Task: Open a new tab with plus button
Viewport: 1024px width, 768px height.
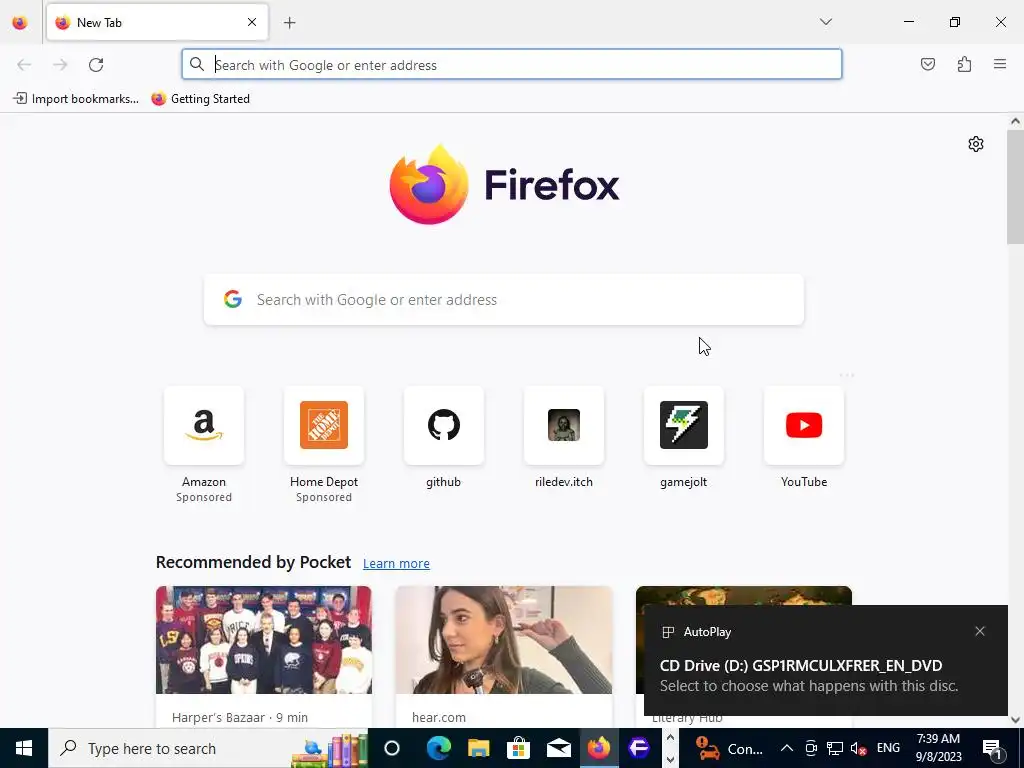Action: [x=290, y=23]
